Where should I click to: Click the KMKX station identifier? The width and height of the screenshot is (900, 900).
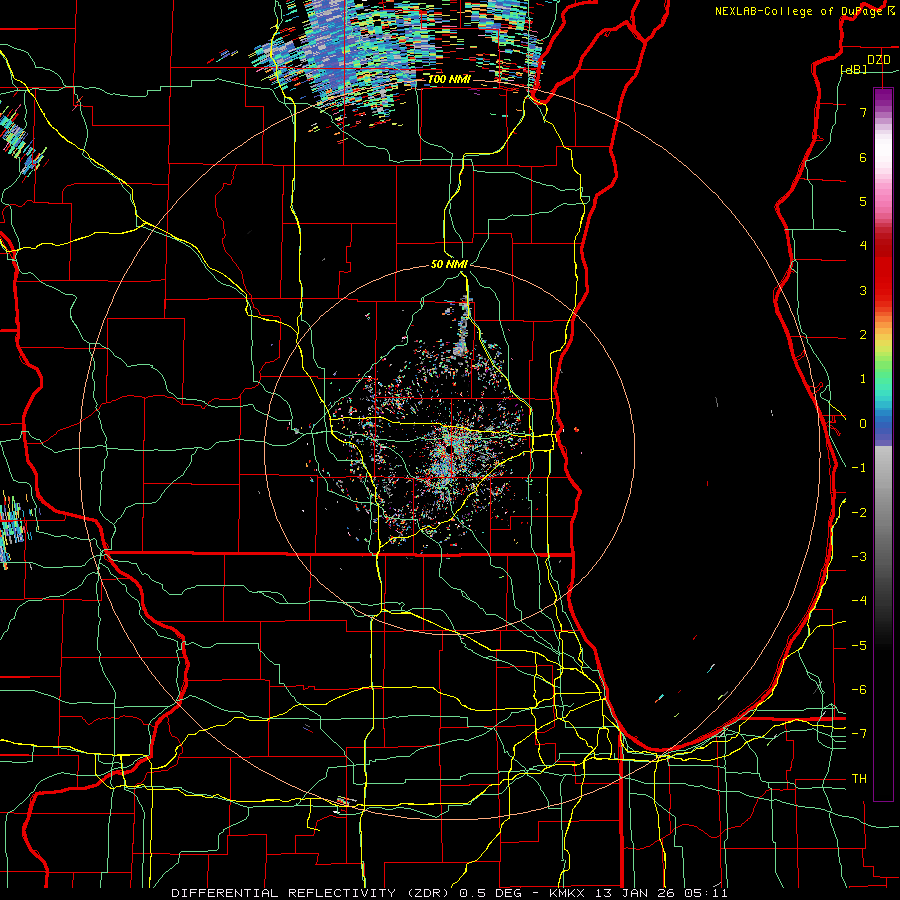click(x=567, y=893)
